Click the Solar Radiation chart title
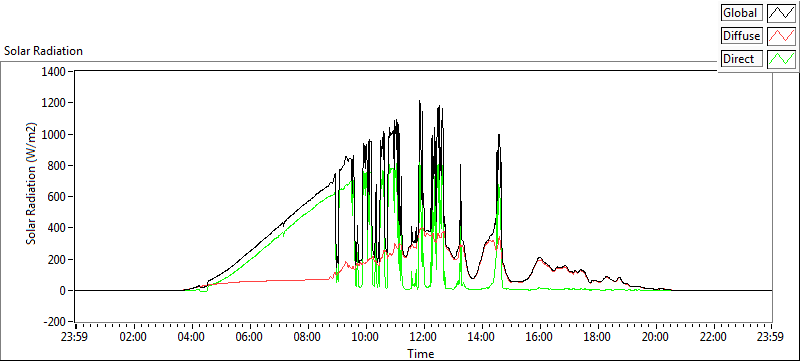This screenshot has height=361, width=800. click(43, 51)
